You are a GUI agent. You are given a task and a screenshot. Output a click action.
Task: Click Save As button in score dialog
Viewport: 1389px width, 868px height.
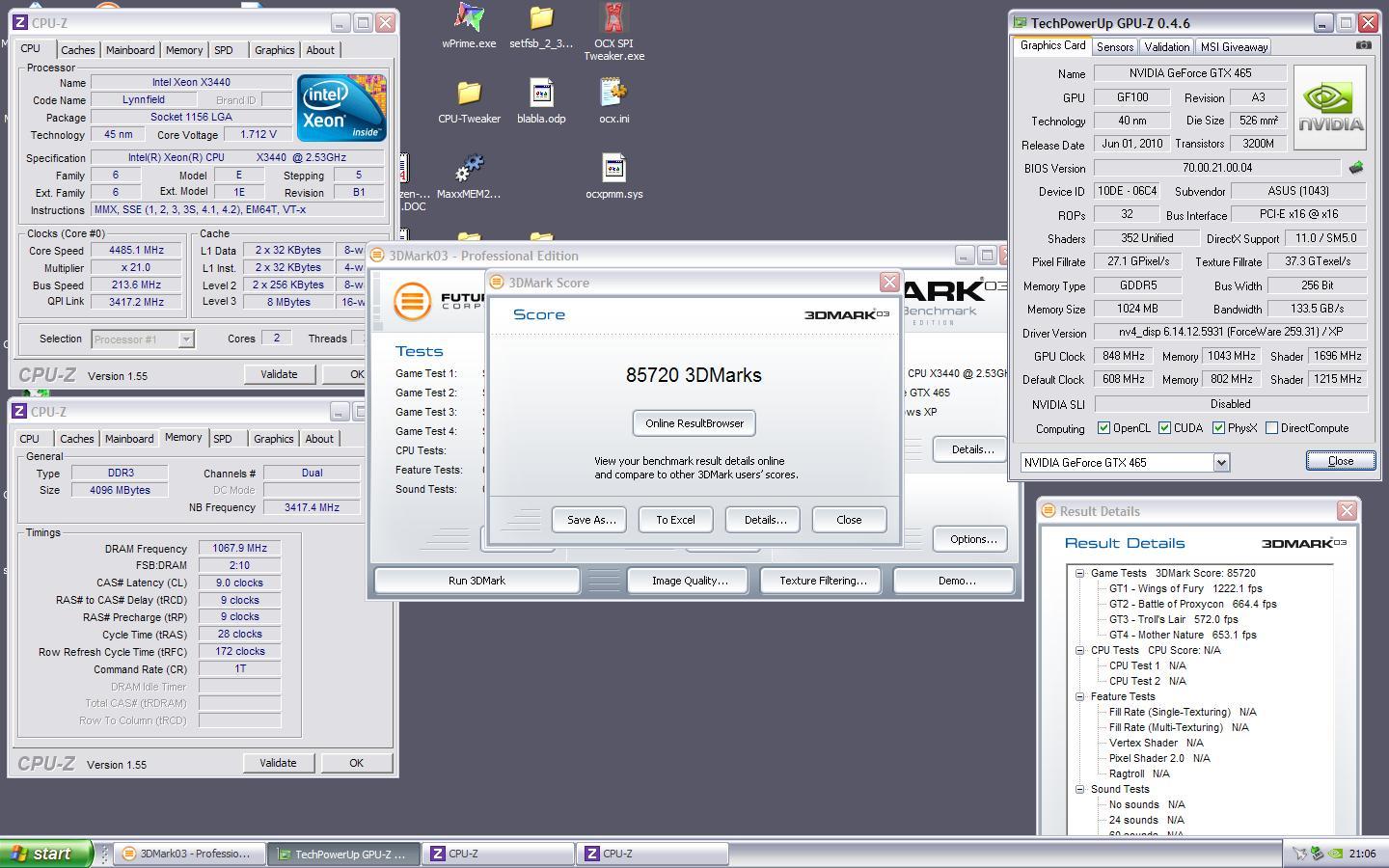tap(590, 520)
